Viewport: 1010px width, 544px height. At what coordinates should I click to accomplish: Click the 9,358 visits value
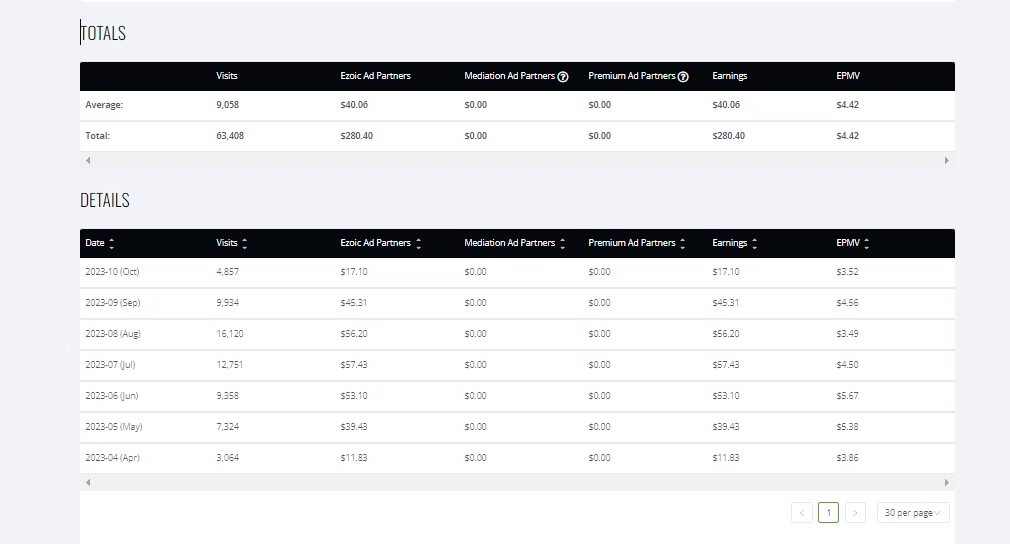point(227,395)
